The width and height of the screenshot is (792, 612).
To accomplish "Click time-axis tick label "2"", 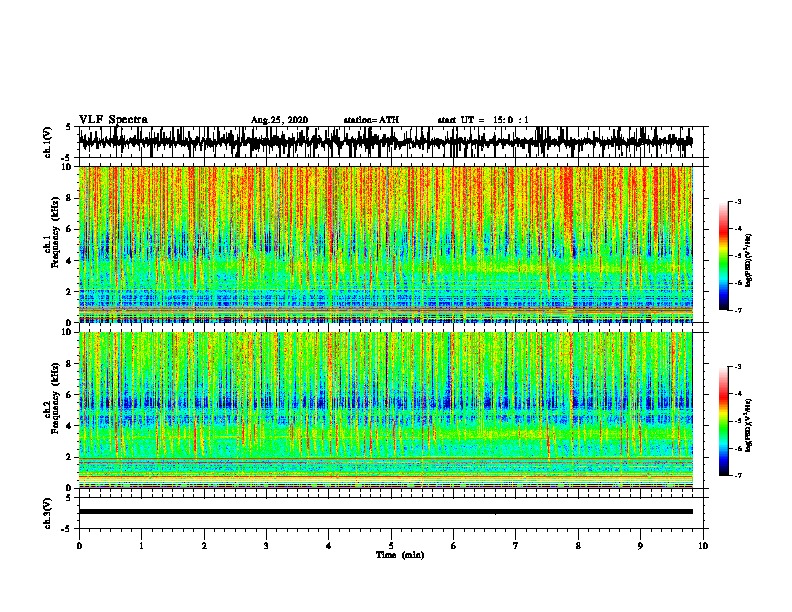I will click(x=204, y=546).
